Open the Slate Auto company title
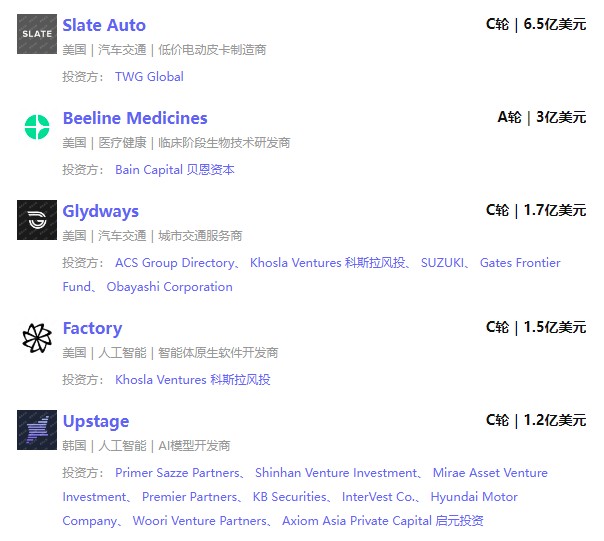 point(104,25)
